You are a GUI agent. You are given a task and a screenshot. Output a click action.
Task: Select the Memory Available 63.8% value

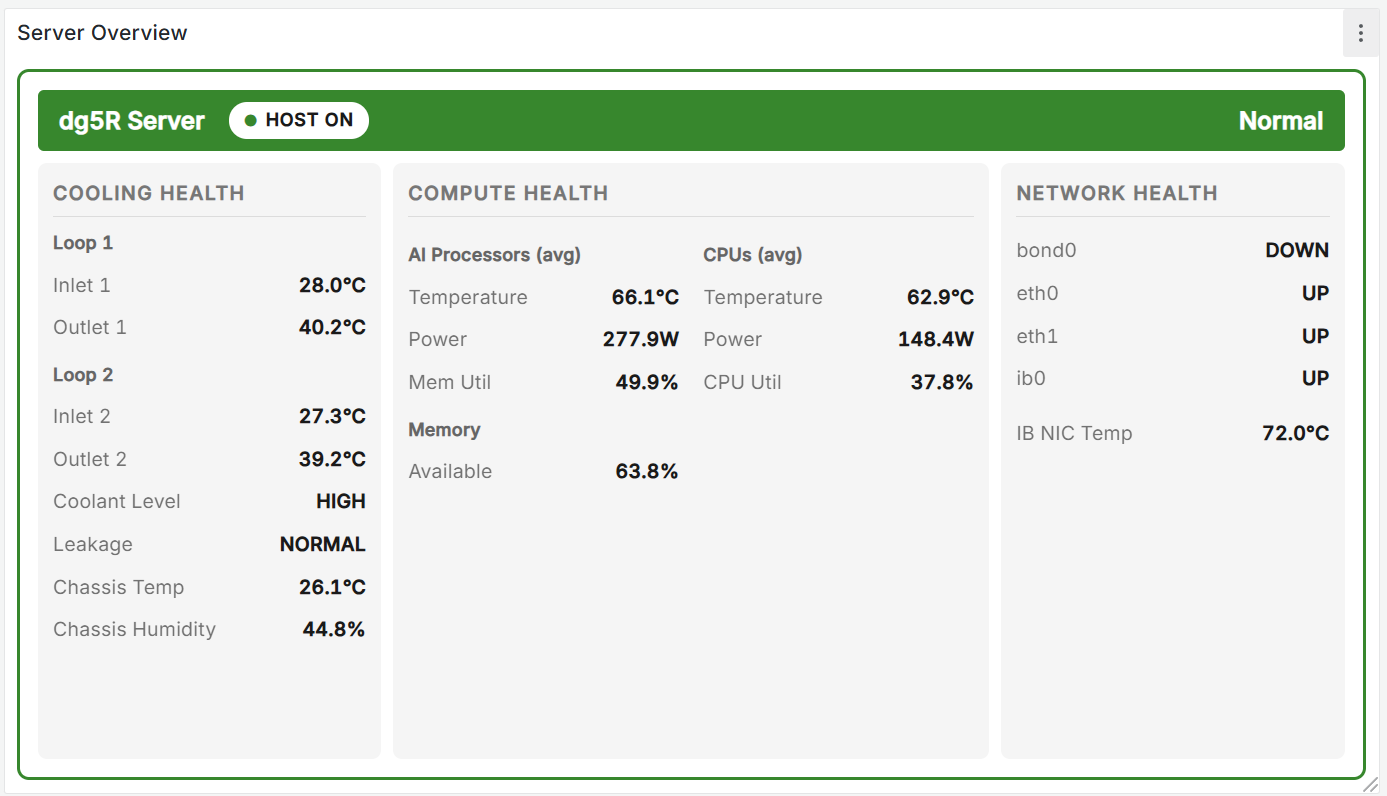[x=646, y=471]
